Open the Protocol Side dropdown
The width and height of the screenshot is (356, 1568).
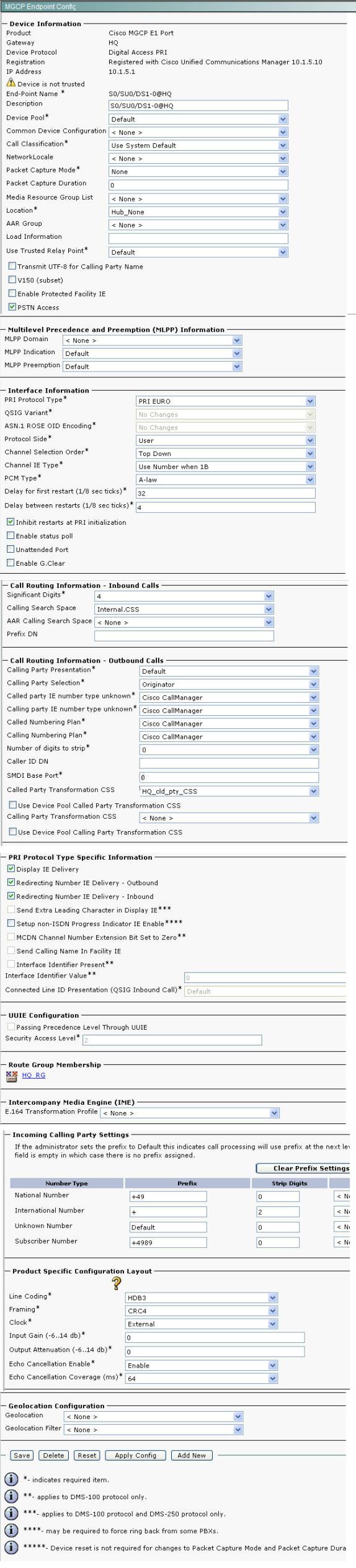[x=226, y=440]
